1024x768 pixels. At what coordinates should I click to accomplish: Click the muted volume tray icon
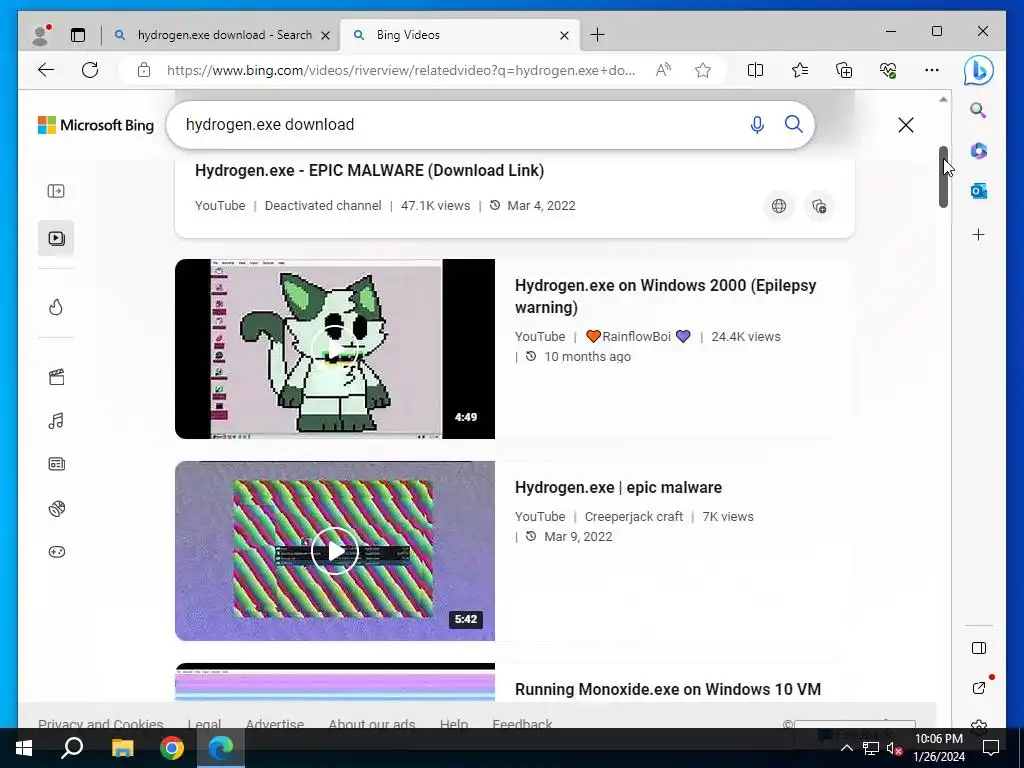tap(894, 748)
